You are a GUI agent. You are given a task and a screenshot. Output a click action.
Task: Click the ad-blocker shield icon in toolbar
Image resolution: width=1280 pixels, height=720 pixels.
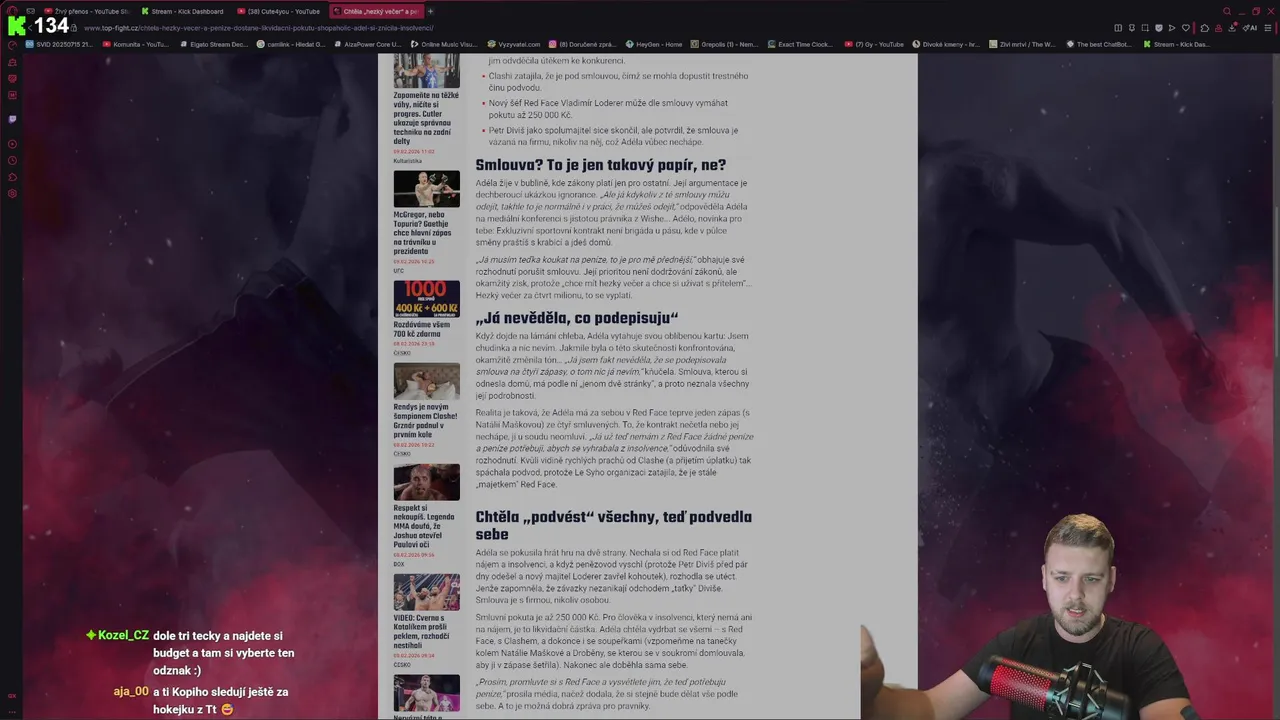[1159, 28]
